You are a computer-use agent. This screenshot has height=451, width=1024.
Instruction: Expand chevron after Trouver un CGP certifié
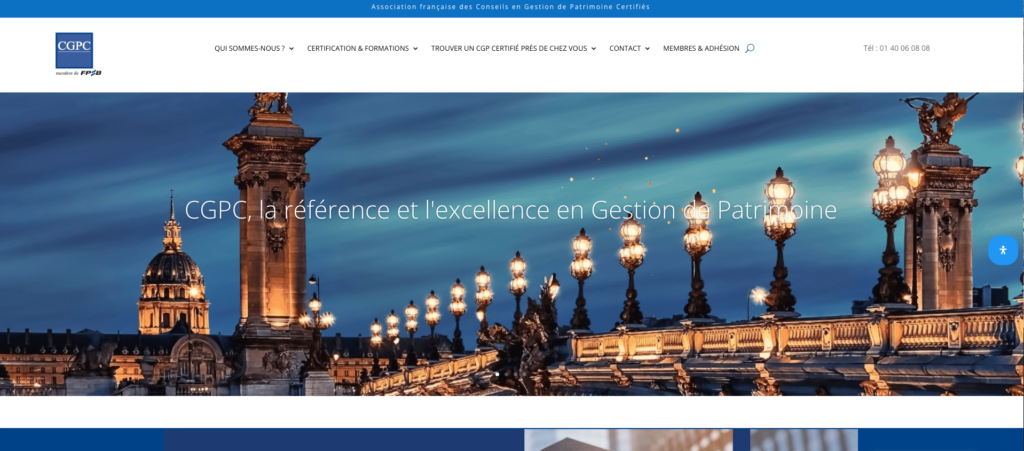click(x=593, y=49)
